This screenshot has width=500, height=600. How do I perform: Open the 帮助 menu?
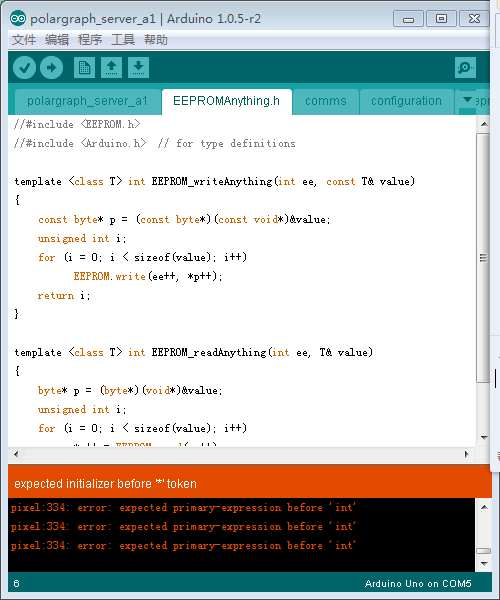(156, 40)
